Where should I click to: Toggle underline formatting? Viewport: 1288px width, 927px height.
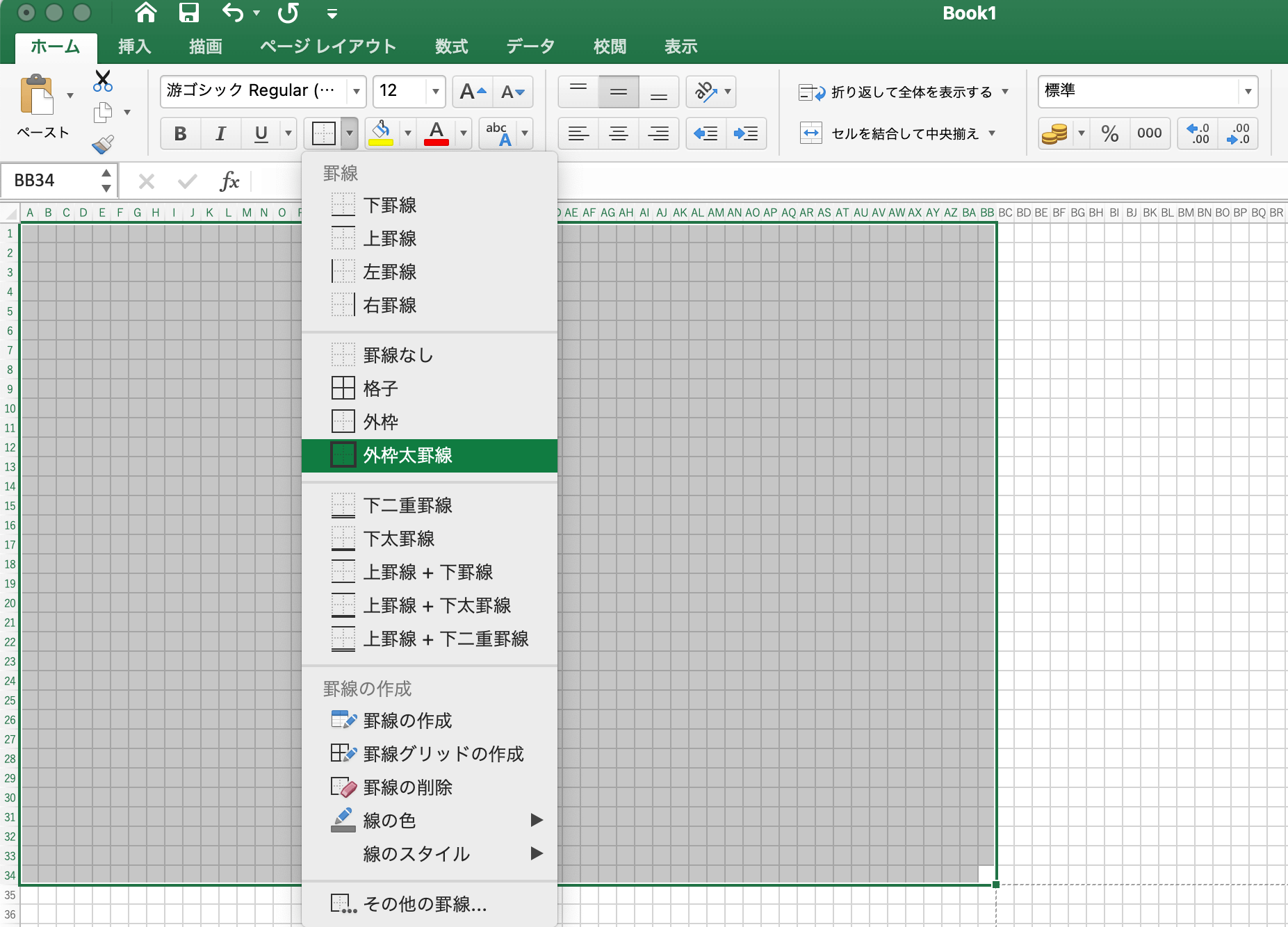[261, 133]
